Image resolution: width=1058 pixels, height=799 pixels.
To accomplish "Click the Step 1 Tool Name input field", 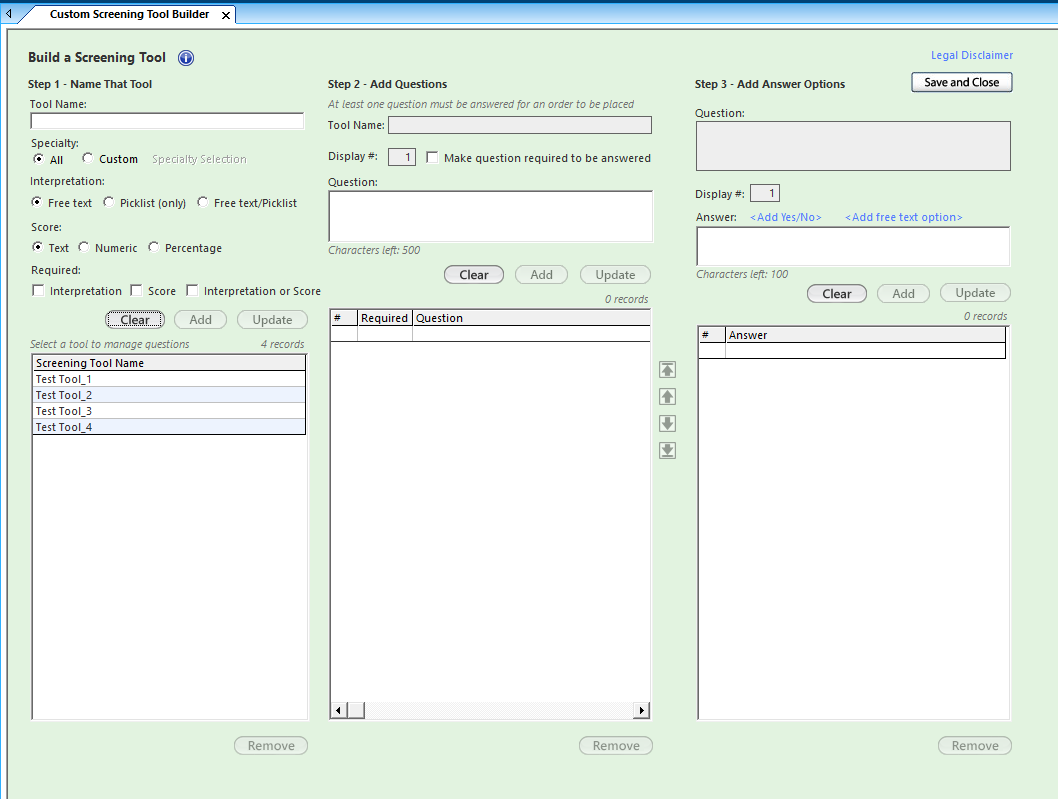I will coord(167,121).
